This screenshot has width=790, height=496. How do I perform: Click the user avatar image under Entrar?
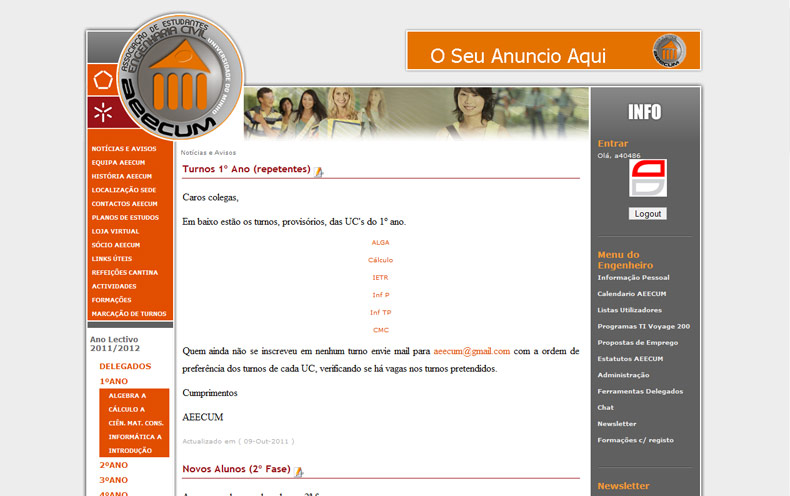point(648,178)
